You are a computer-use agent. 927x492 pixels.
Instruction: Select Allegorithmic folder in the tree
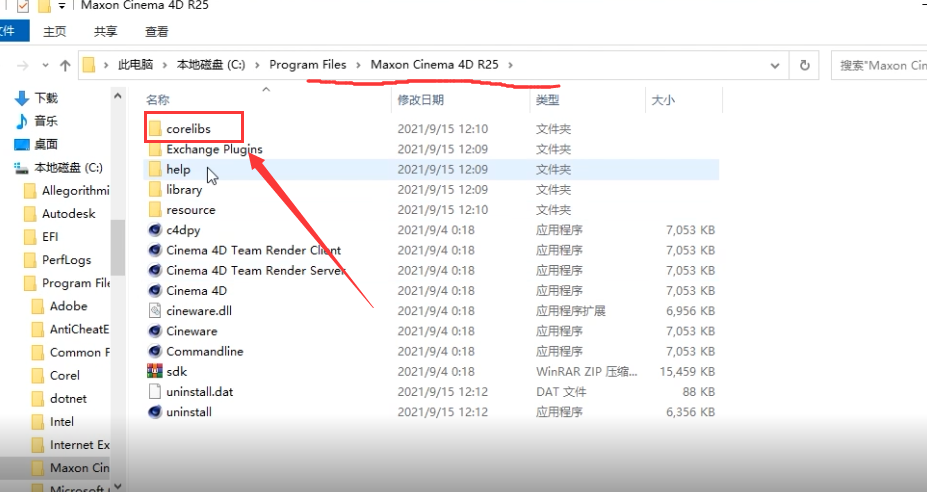[67, 190]
